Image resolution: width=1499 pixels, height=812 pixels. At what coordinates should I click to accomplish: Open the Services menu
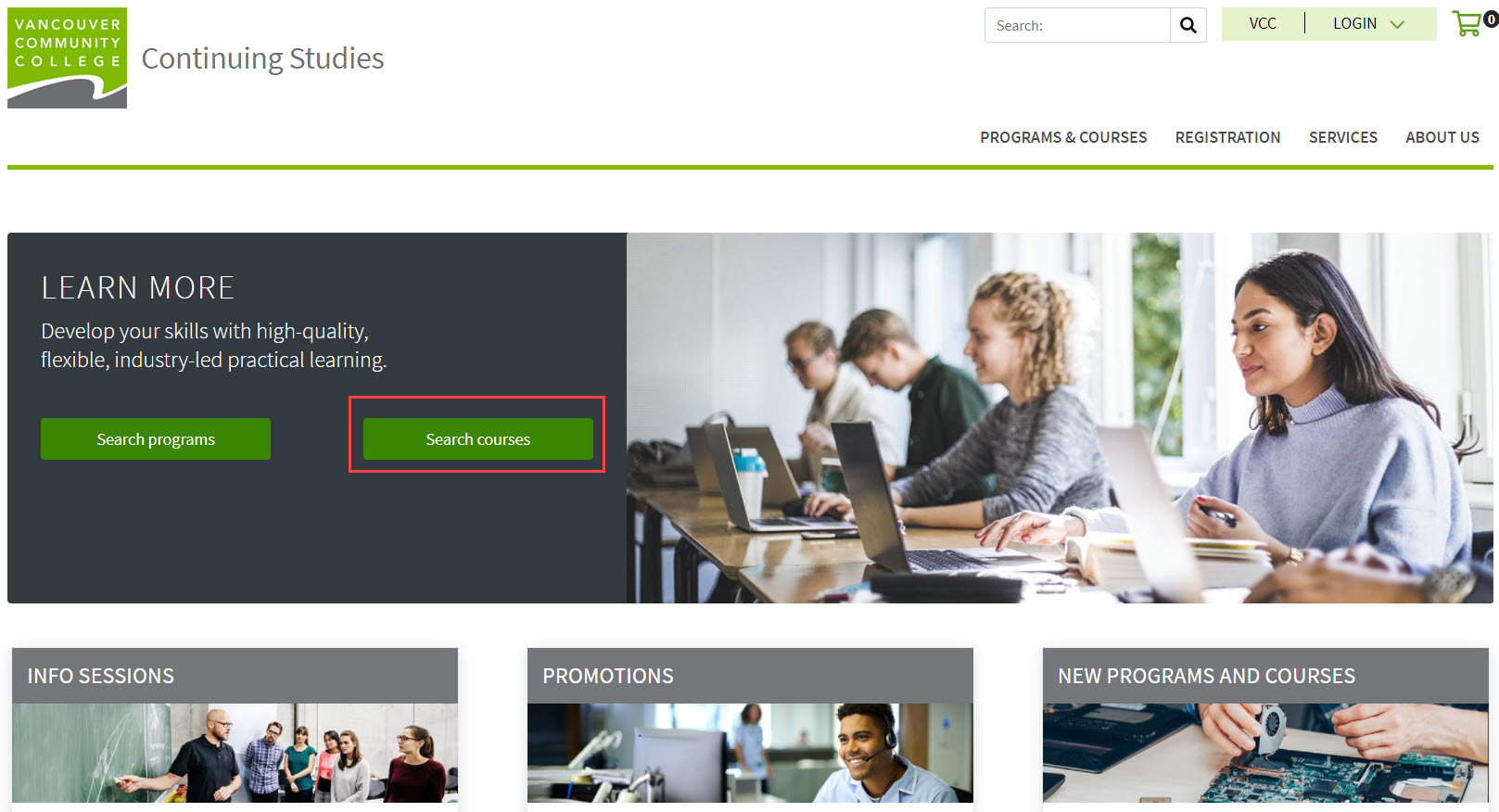(x=1342, y=137)
